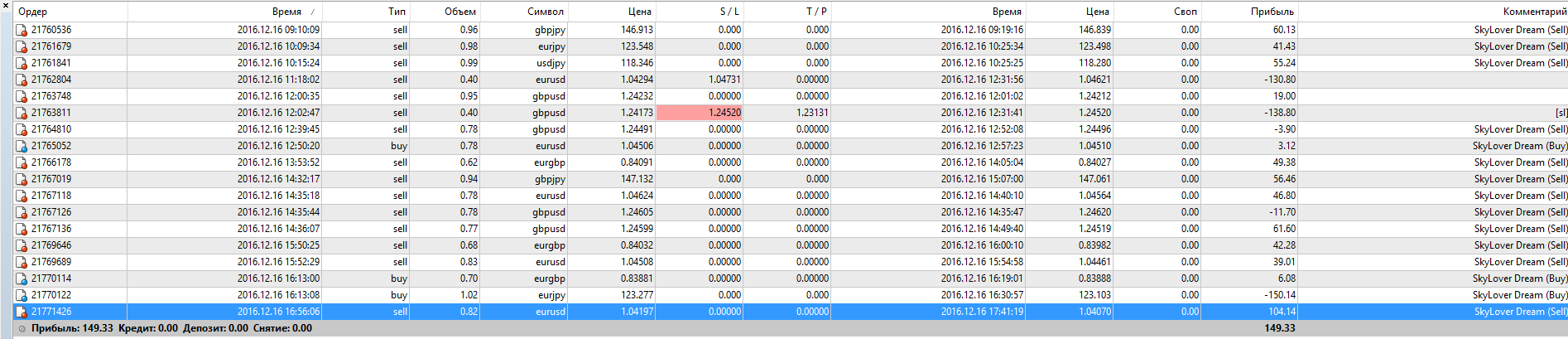Select the open price 118.346
1568x339 pixels.
click(x=637, y=63)
